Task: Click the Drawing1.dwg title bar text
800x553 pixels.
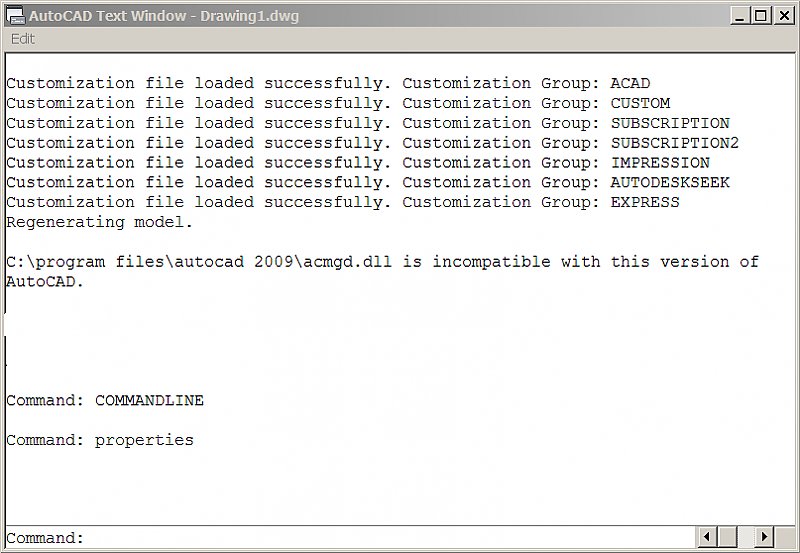Action: [x=249, y=16]
